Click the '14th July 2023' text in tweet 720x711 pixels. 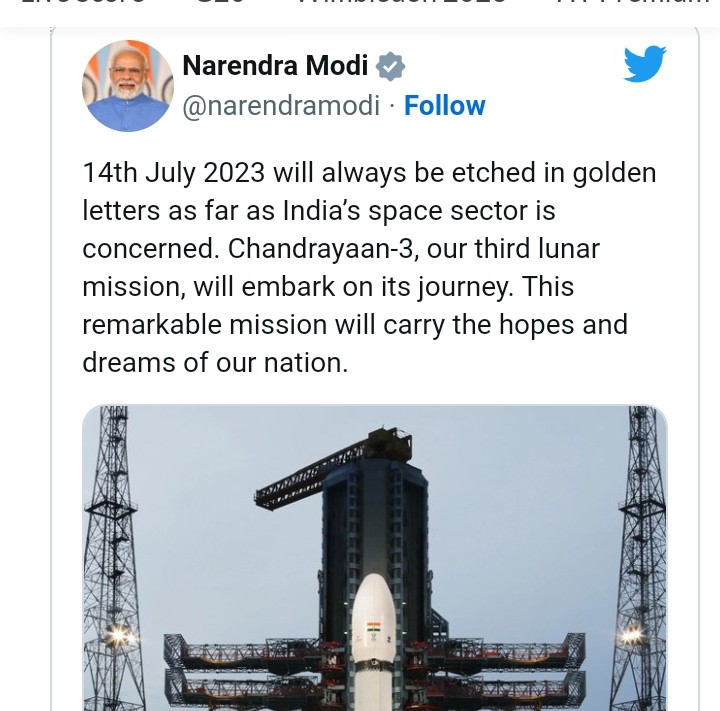(174, 173)
